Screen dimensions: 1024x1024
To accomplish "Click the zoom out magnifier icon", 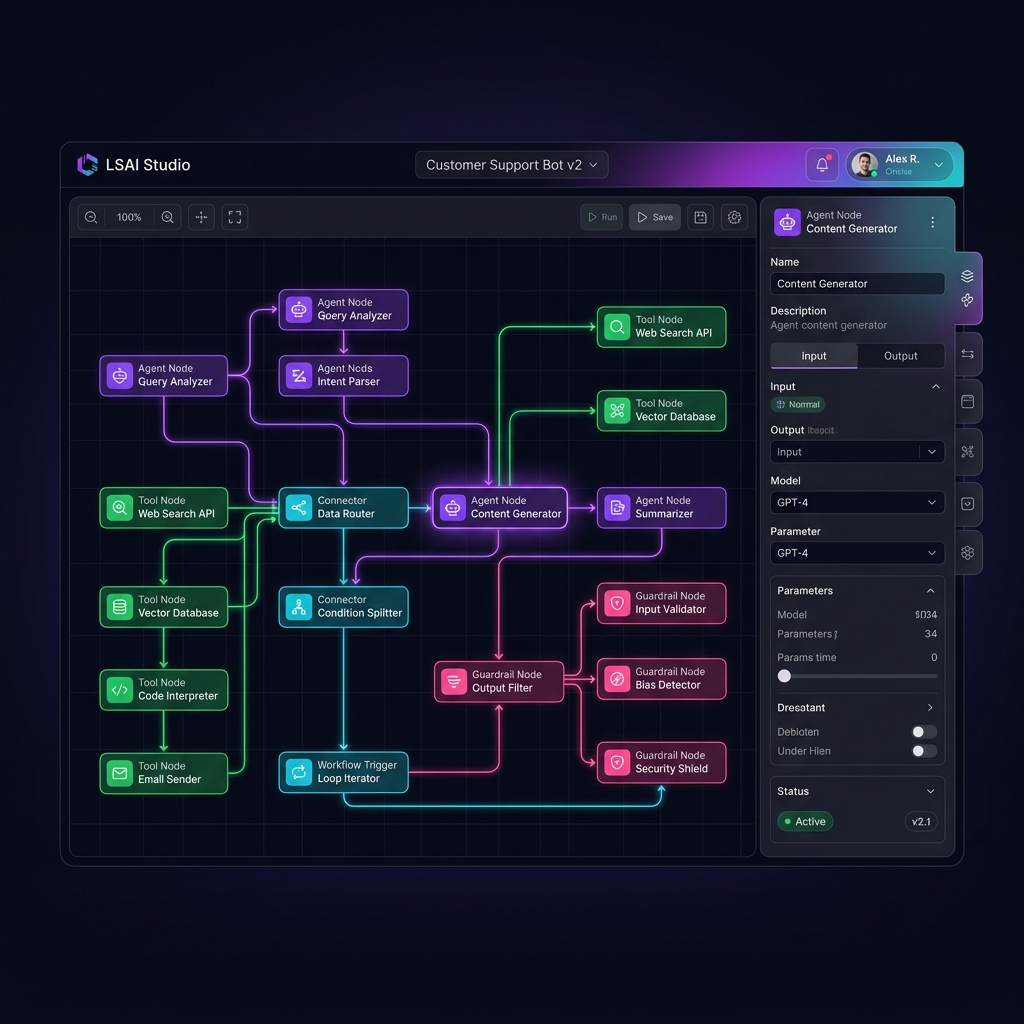I will pos(91,217).
